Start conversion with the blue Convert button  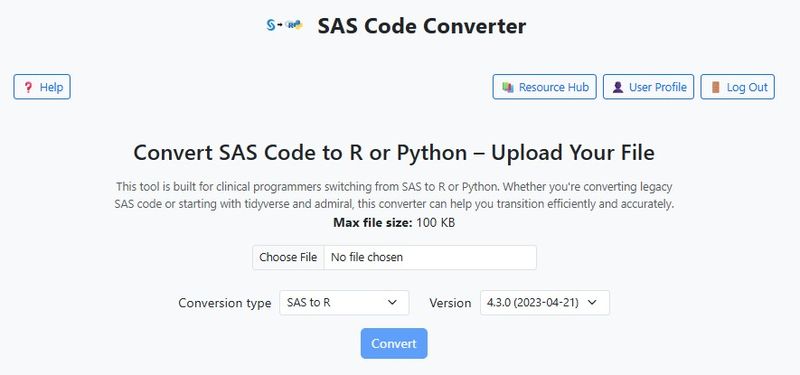[394, 343]
